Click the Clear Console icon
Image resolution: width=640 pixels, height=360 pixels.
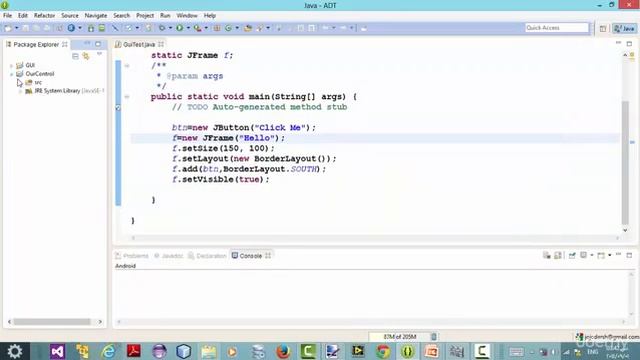tap(547, 256)
